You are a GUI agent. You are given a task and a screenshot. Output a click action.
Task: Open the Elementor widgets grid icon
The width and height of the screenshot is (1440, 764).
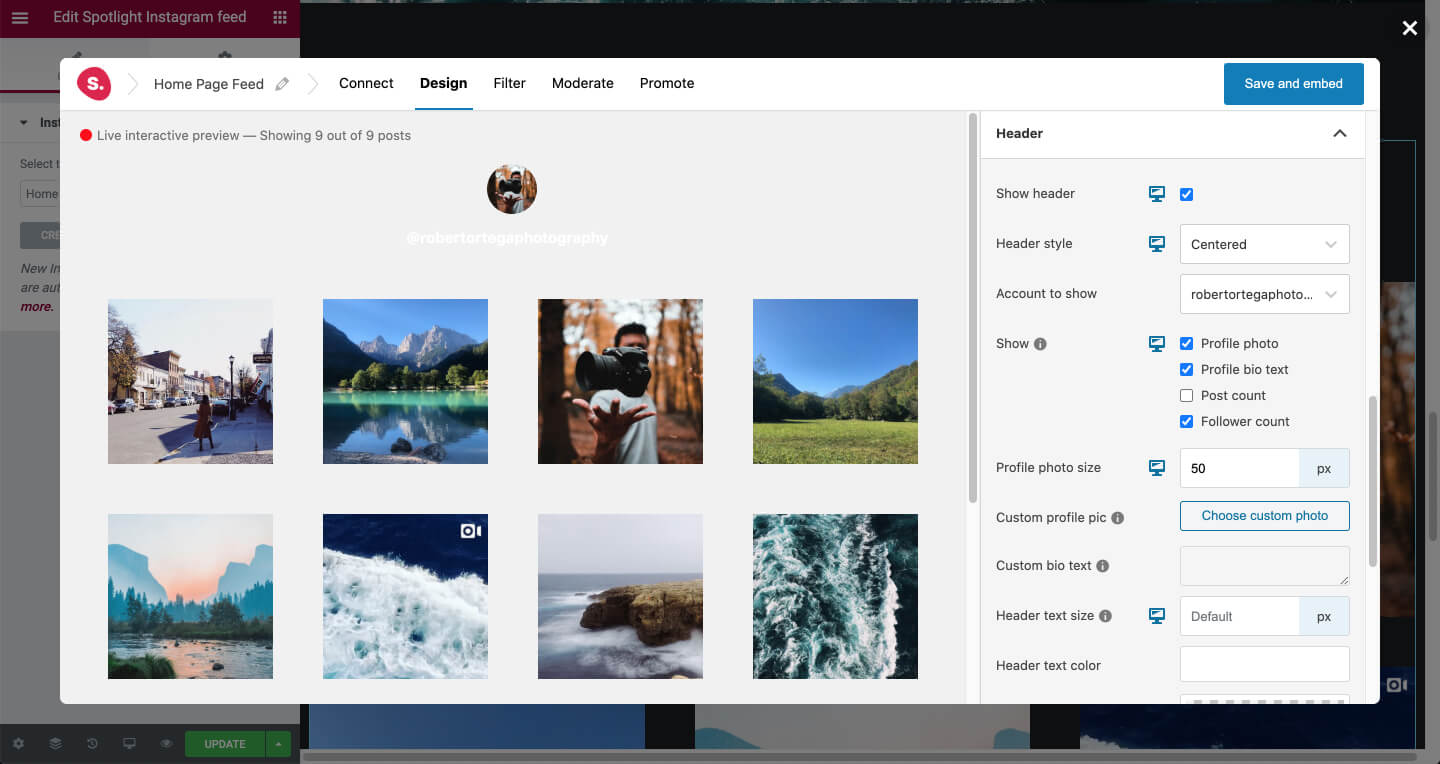coord(280,18)
